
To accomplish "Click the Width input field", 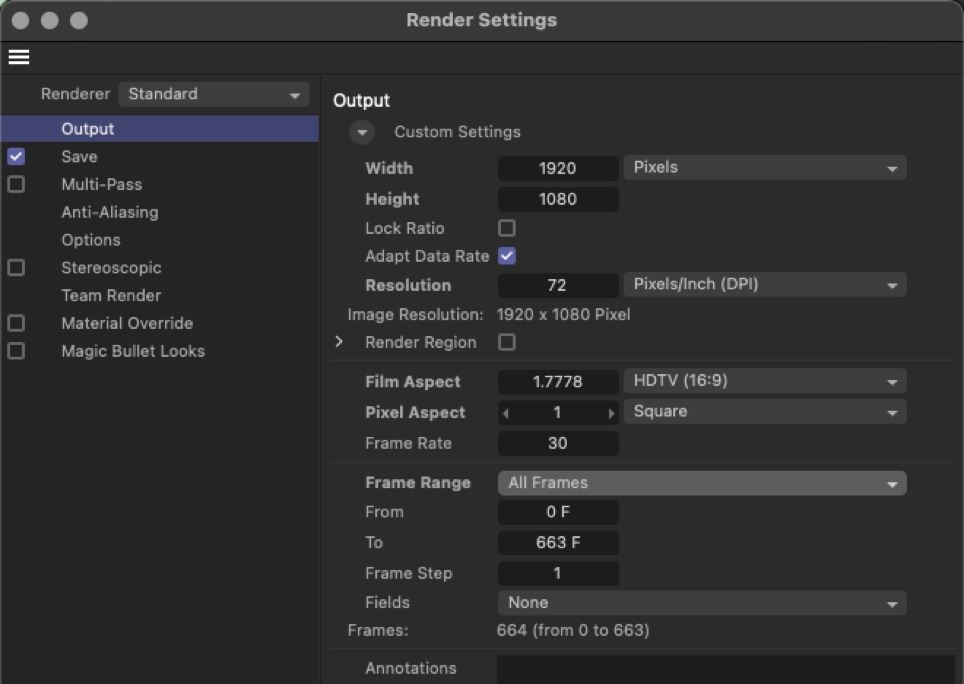I will click(557, 168).
